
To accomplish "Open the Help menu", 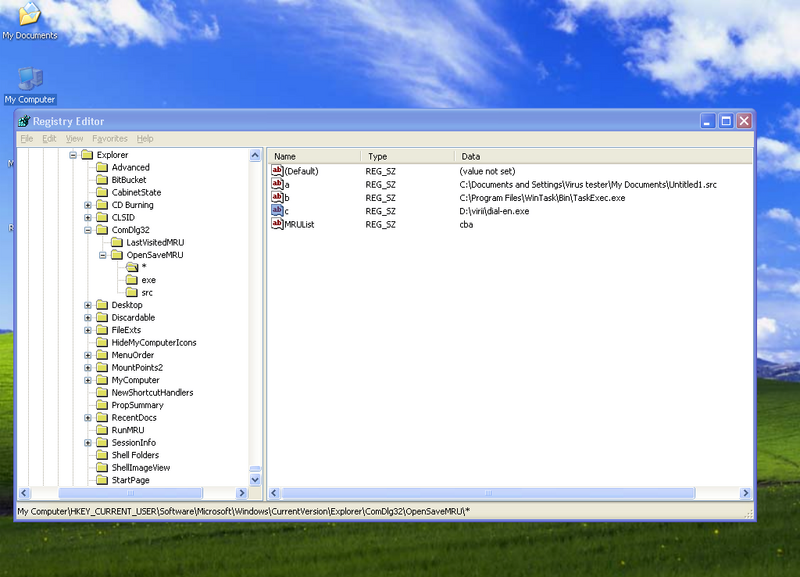I will point(145,138).
